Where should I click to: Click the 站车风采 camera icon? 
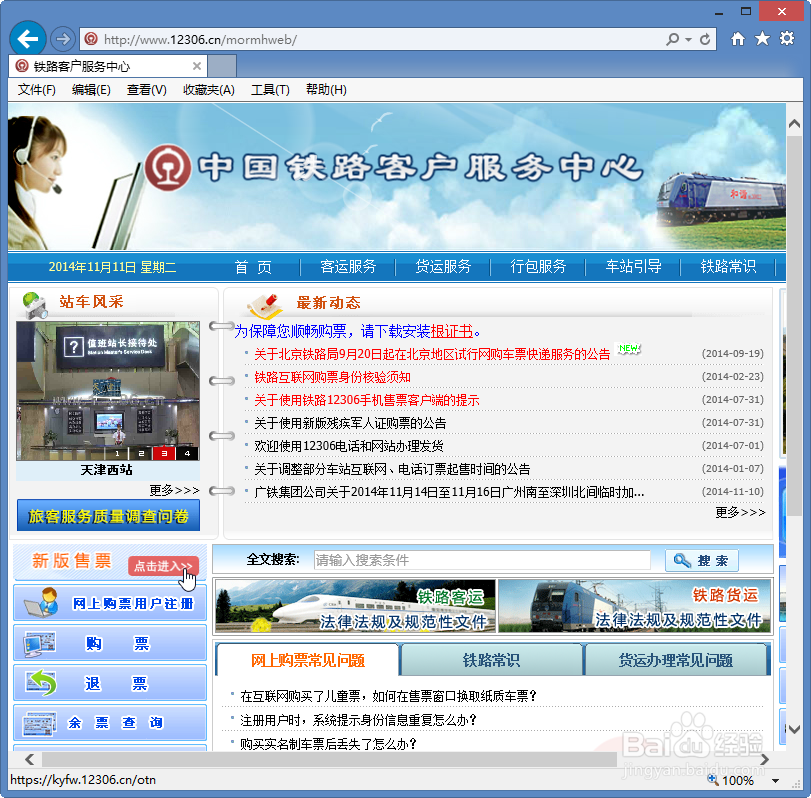point(35,305)
